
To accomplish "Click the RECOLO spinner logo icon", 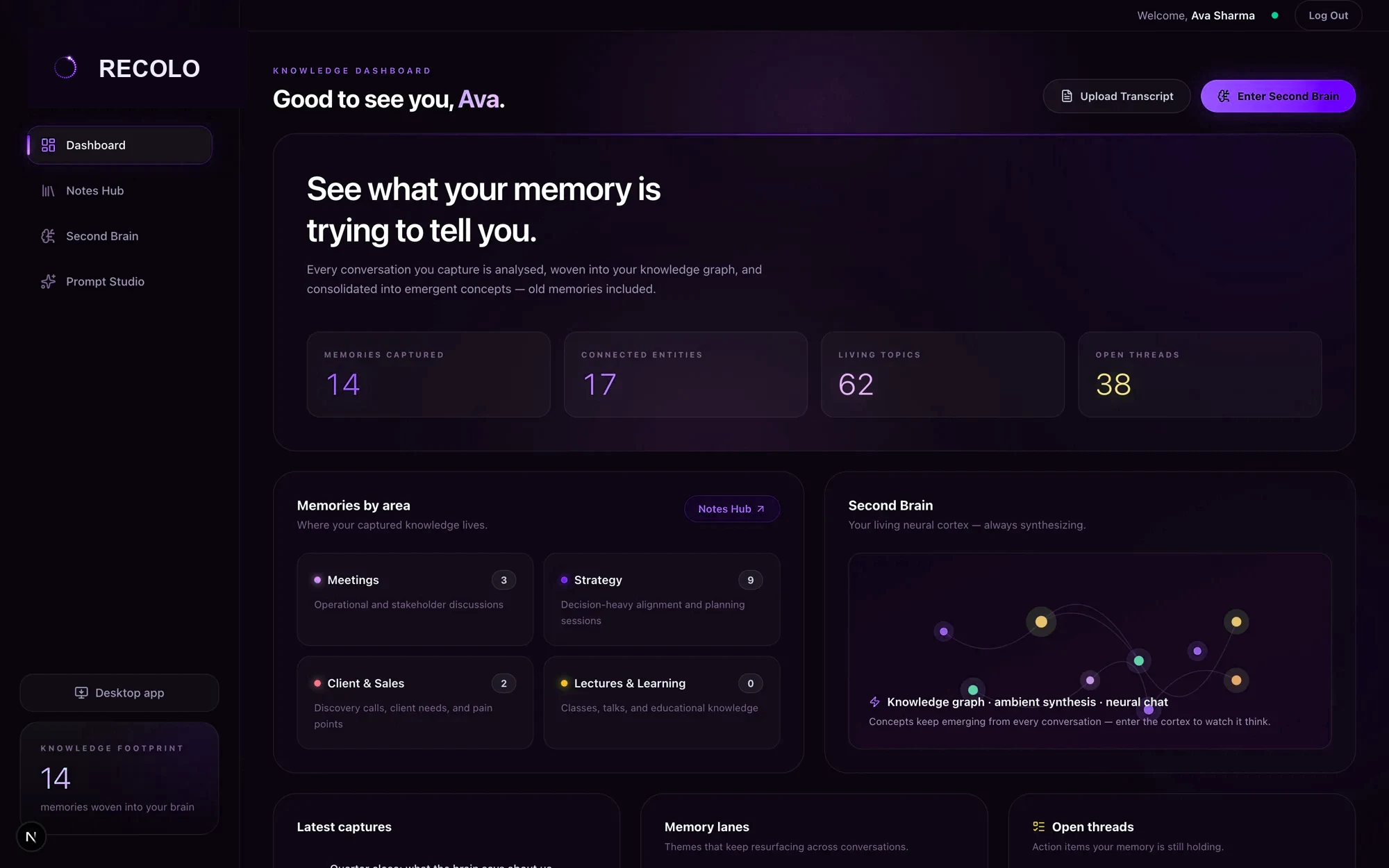I will (65, 67).
